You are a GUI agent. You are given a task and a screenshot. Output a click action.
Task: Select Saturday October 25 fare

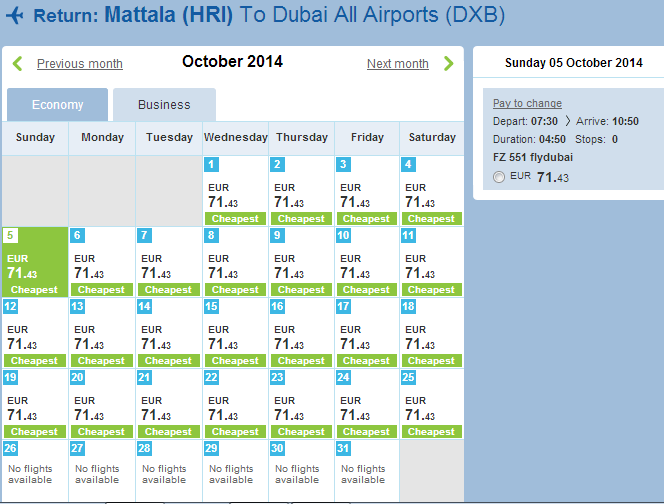[432, 404]
